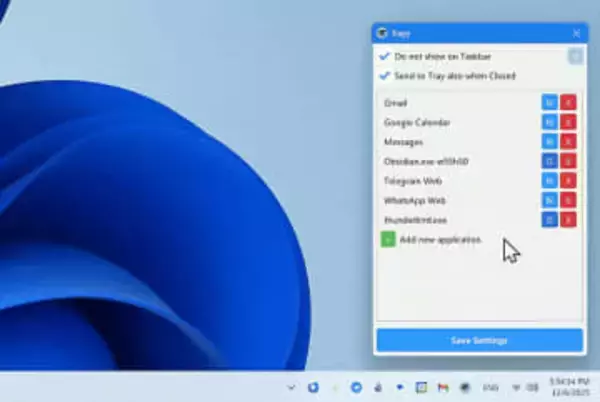Delete the Messages entry via red button
Image resolution: width=600 pixels, height=402 pixels.
coord(568,142)
